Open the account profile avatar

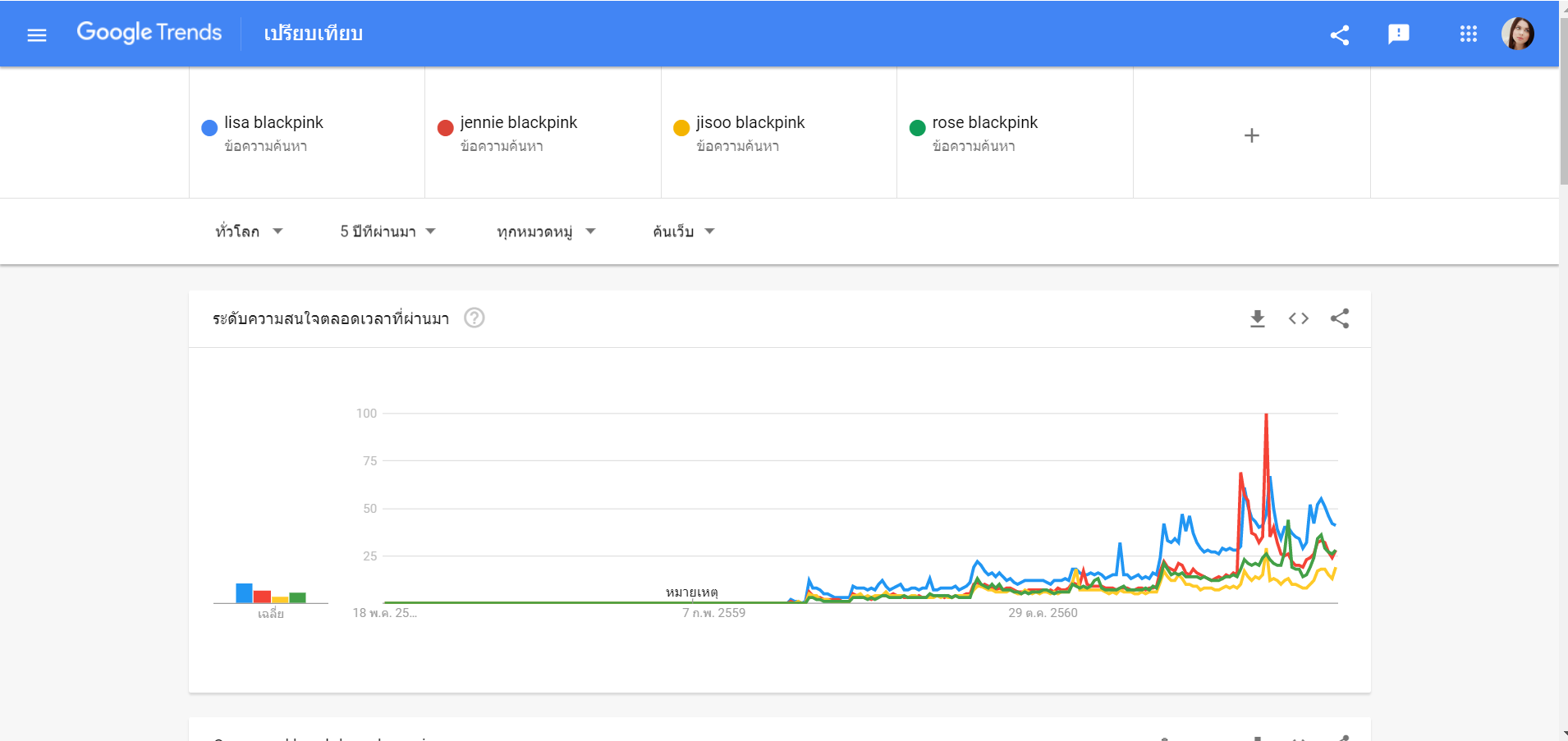coord(1518,34)
